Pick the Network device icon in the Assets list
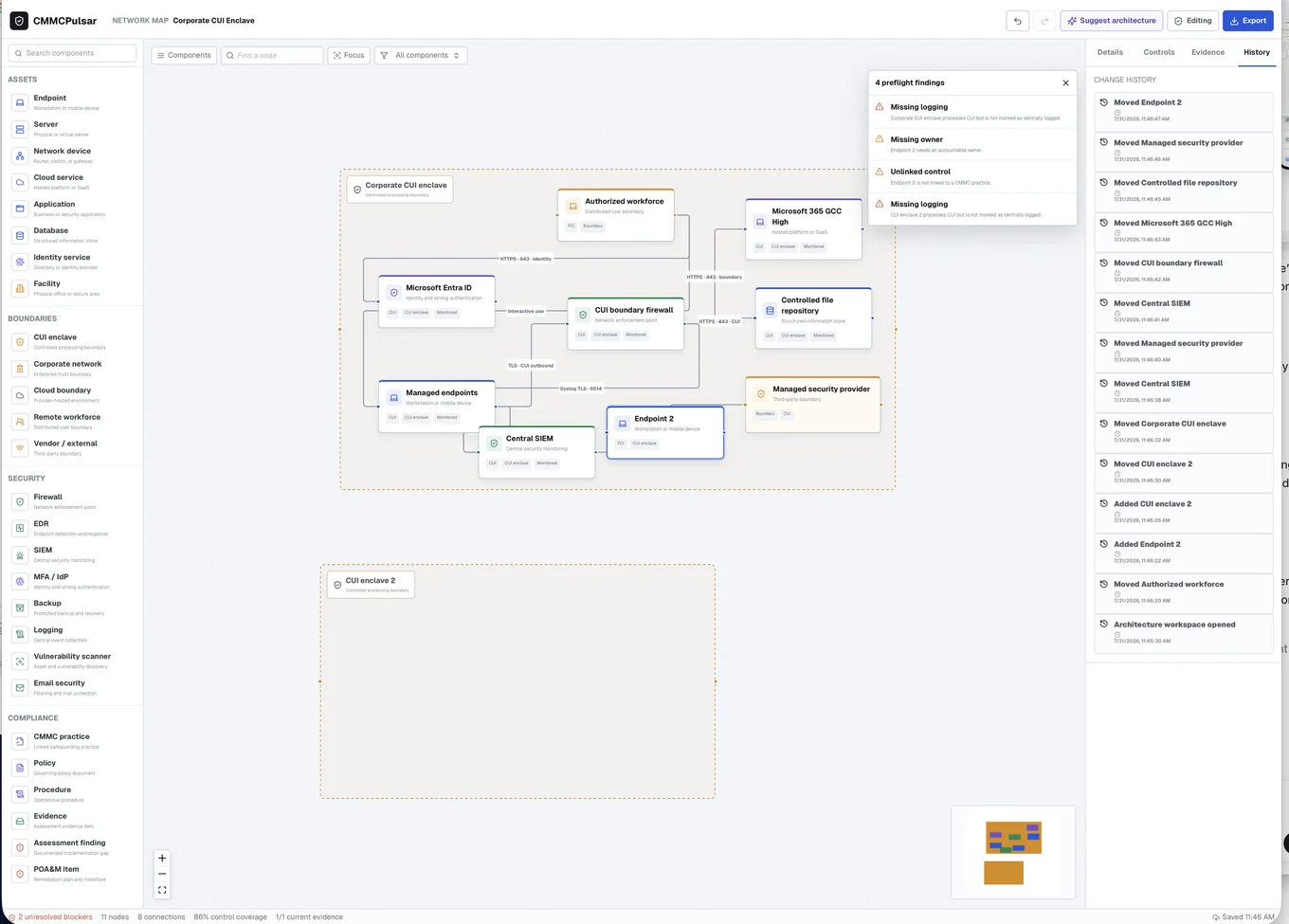The width and height of the screenshot is (1289, 924). 20,155
